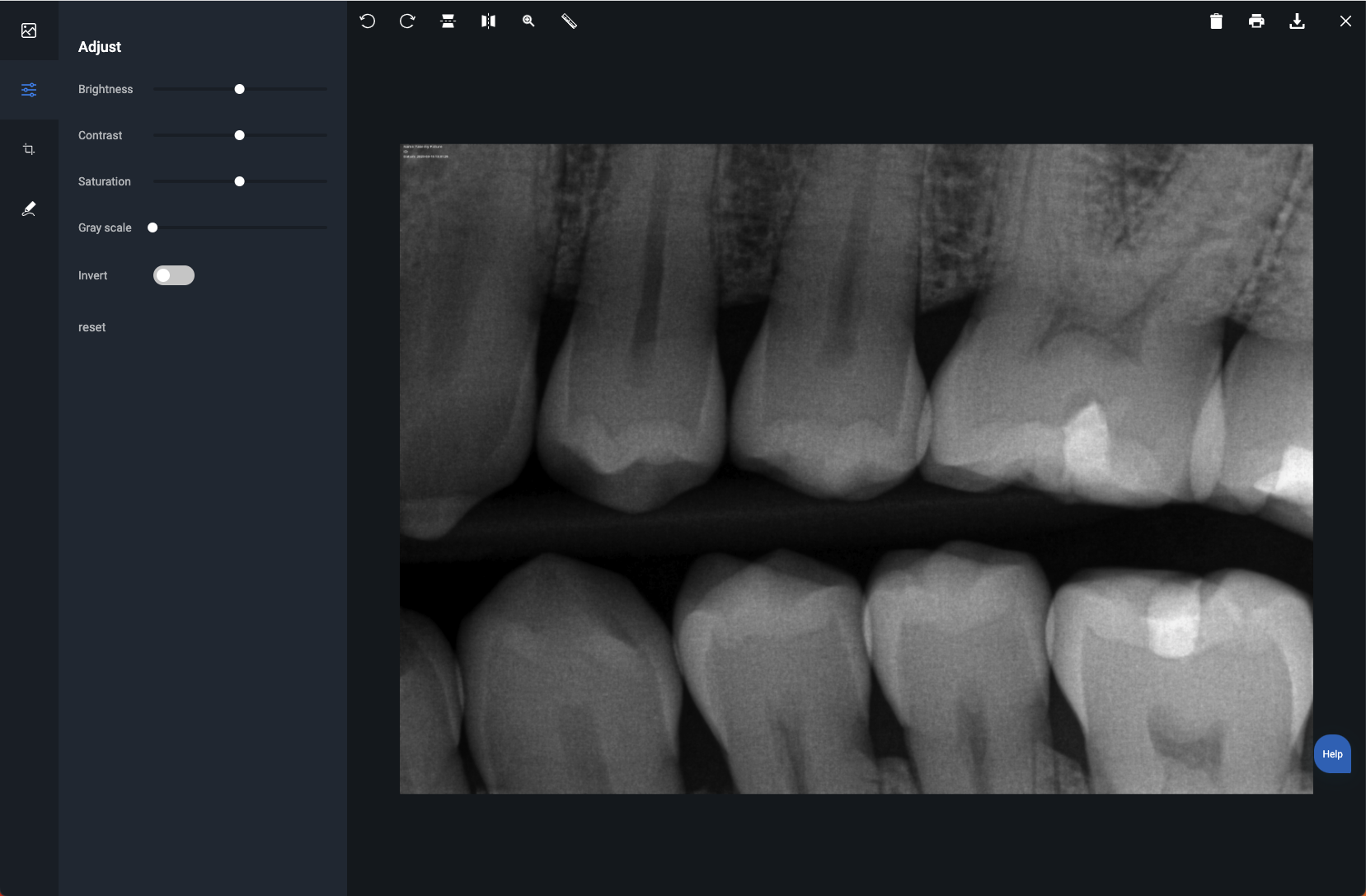Open the crop tool panel

29,149
